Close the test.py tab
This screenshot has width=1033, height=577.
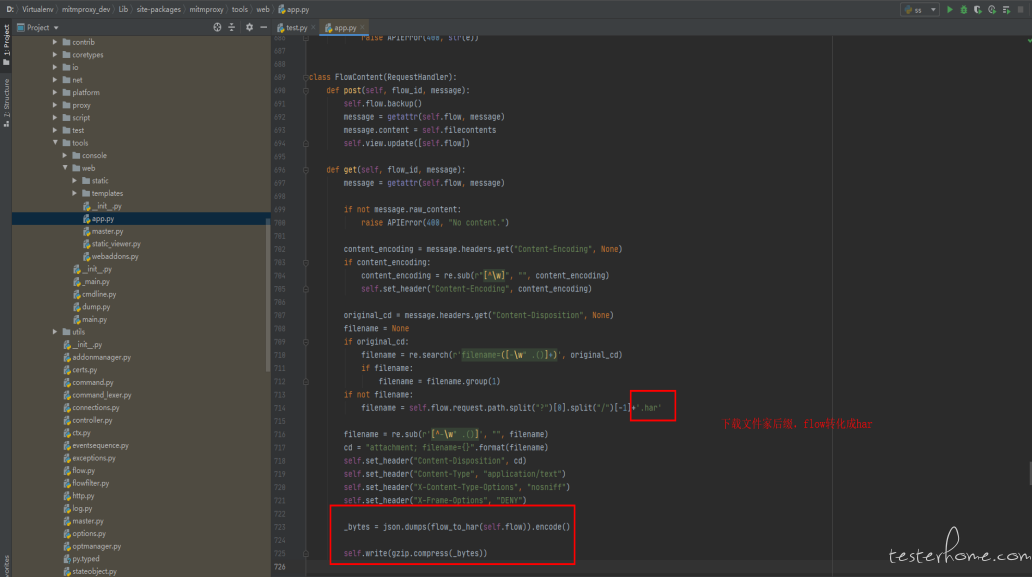(x=314, y=28)
